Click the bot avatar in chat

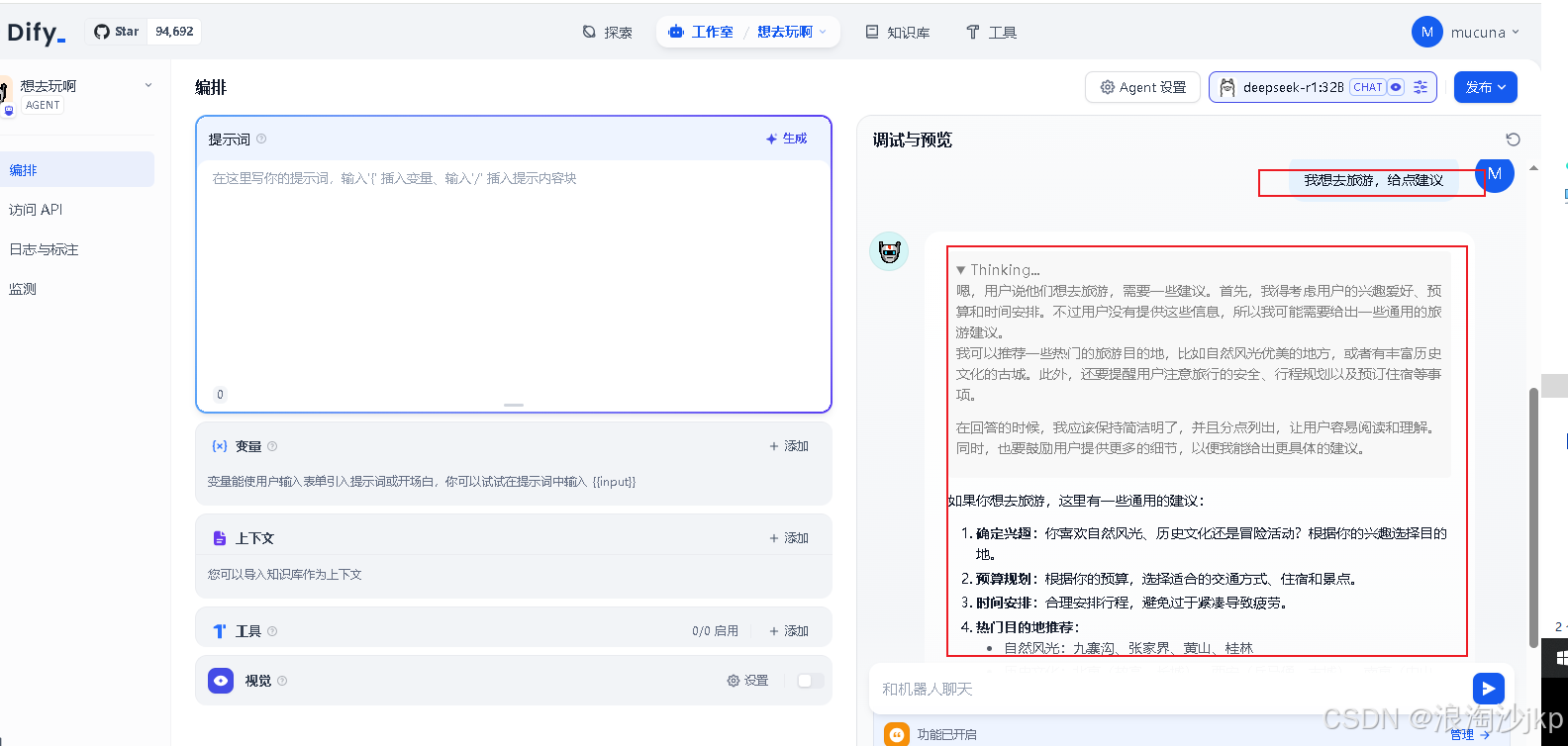(889, 251)
